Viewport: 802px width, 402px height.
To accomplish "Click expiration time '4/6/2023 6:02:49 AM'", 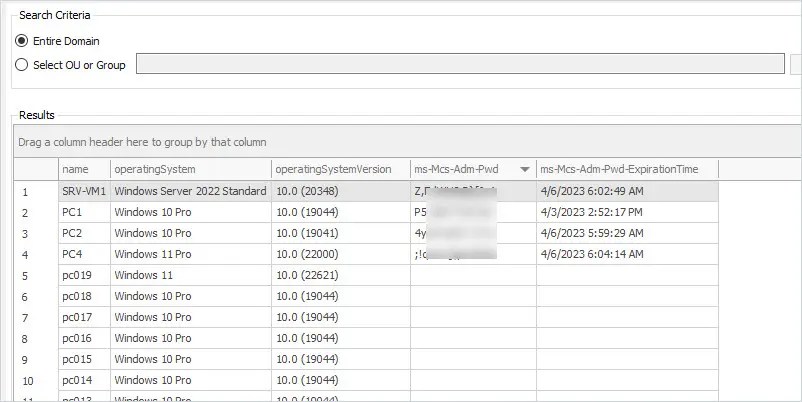I will point(627,191).
